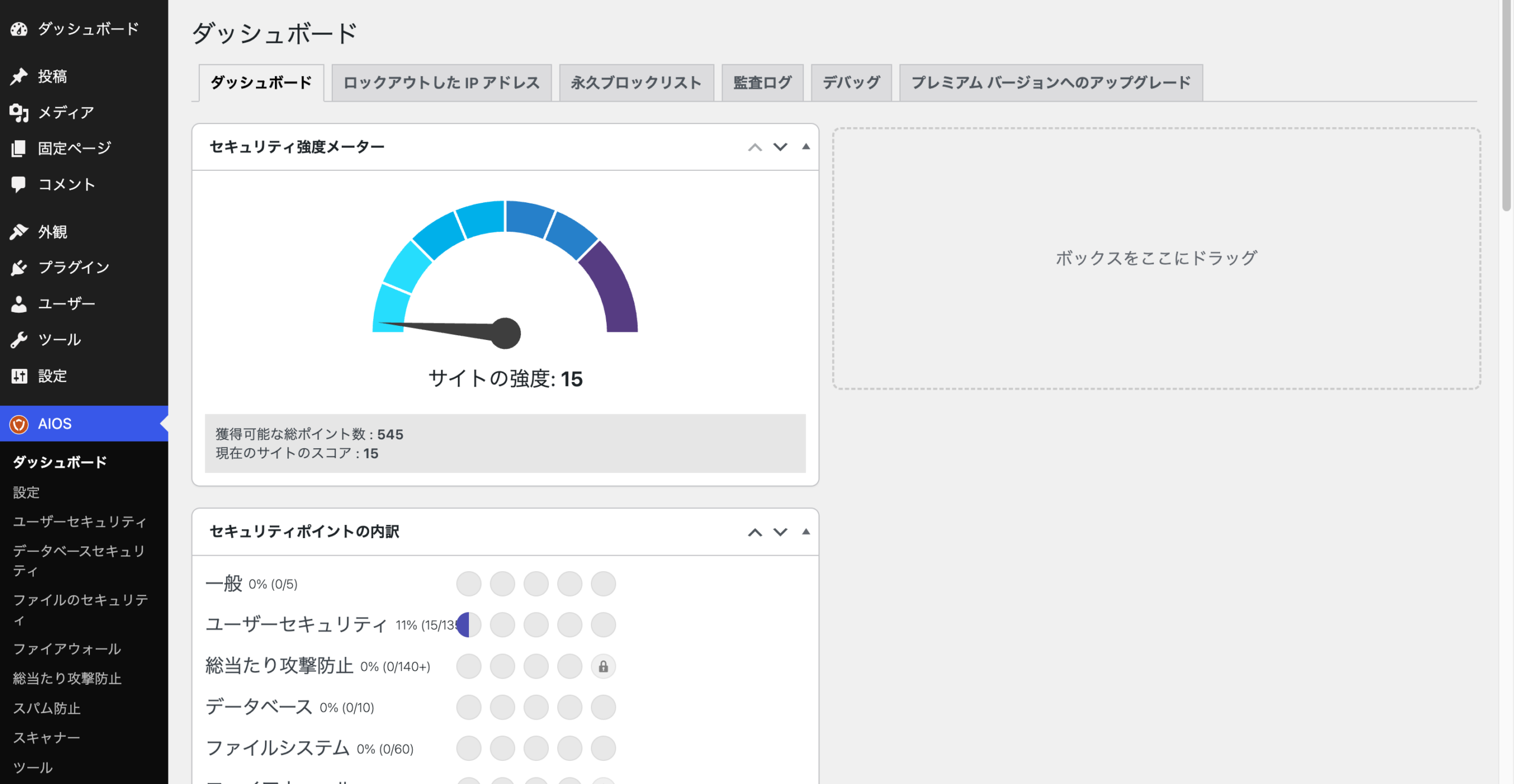This screenshot has width=1514, height=784.
Task: Click the speech bubble icon for コメント
Action: [19, 184]
